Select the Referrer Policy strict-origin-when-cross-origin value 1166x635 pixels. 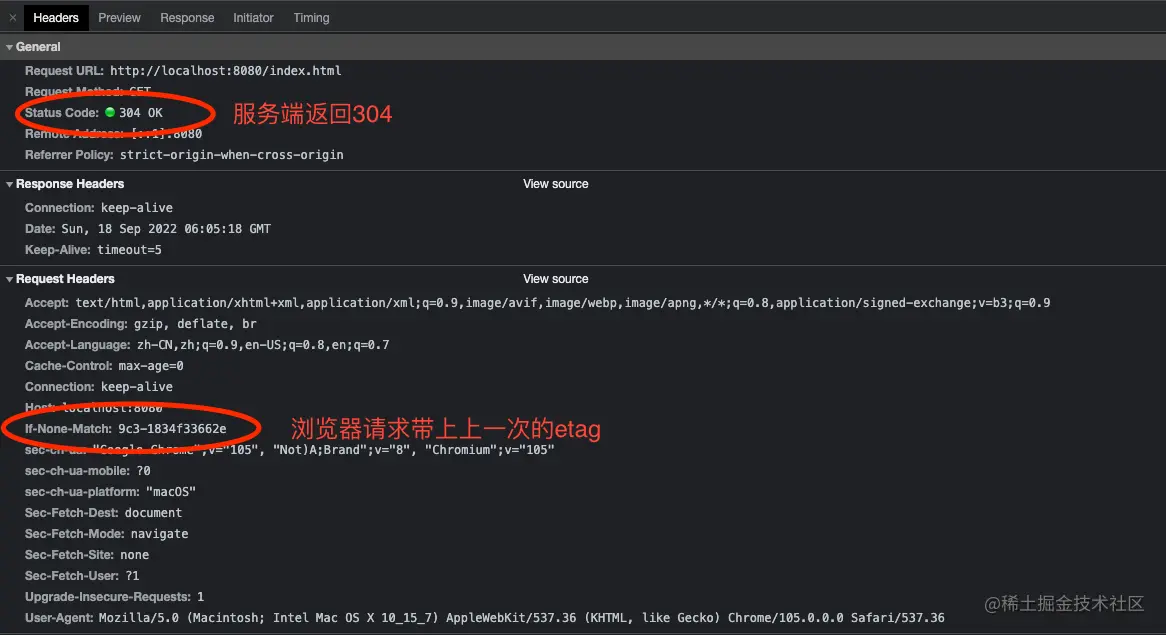[231, 155]
